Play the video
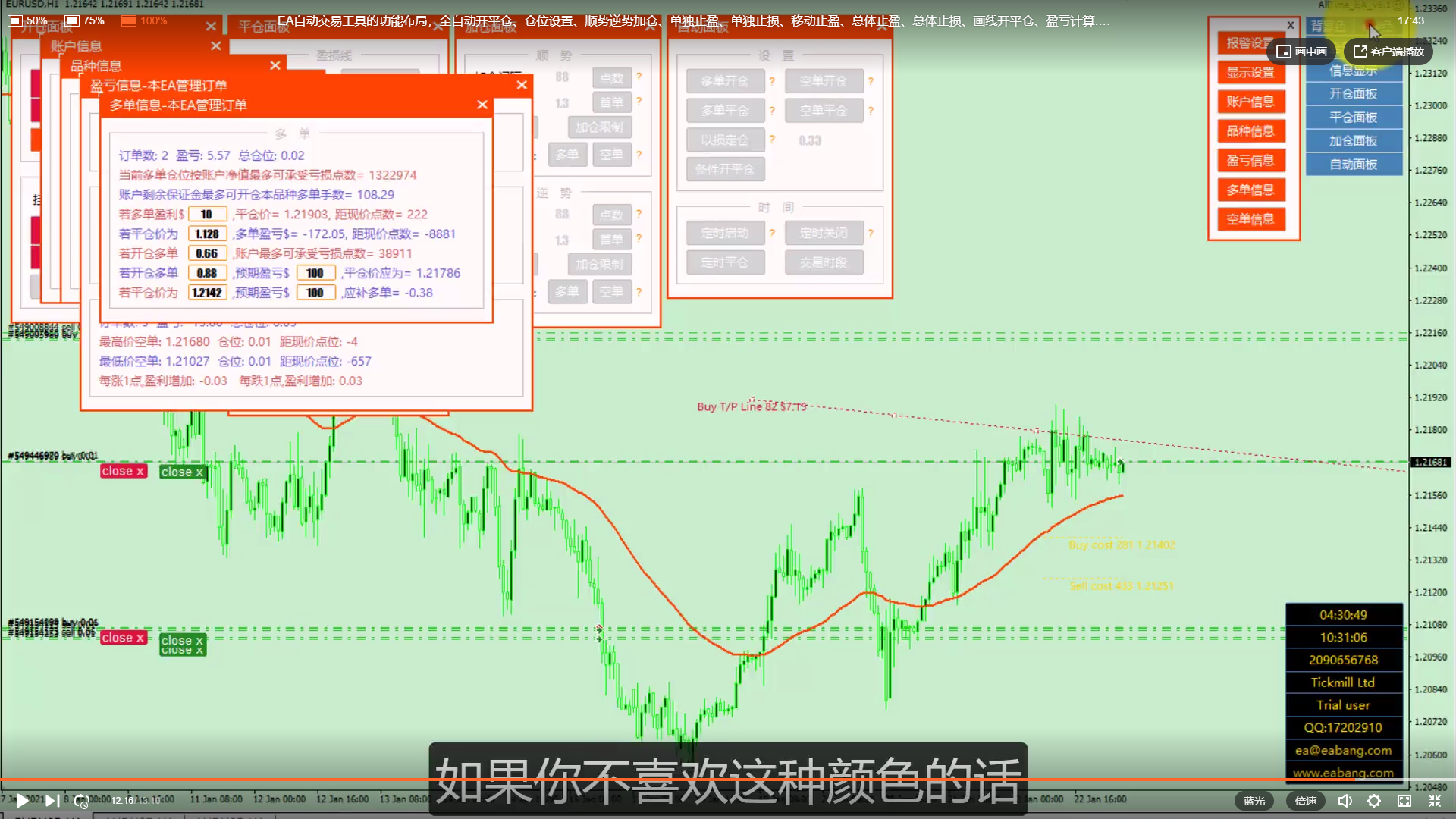The height and width of the screenshot is (819, 1456). [23, 801]
